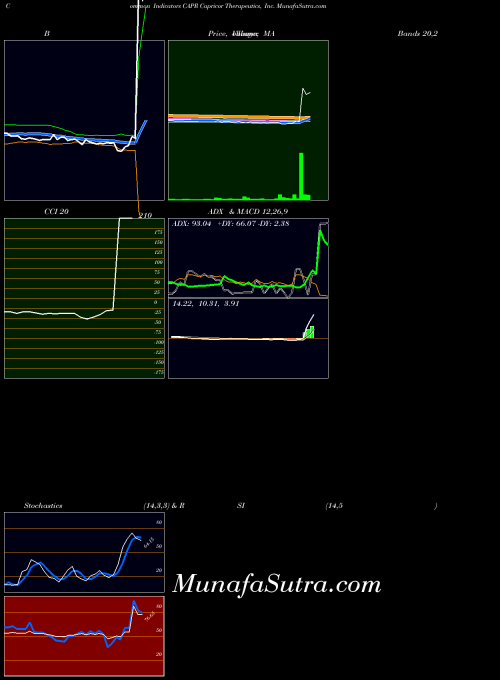
Task: Click the red RSI chart panel
Action: pyautogui.click(x=85, y=636)
